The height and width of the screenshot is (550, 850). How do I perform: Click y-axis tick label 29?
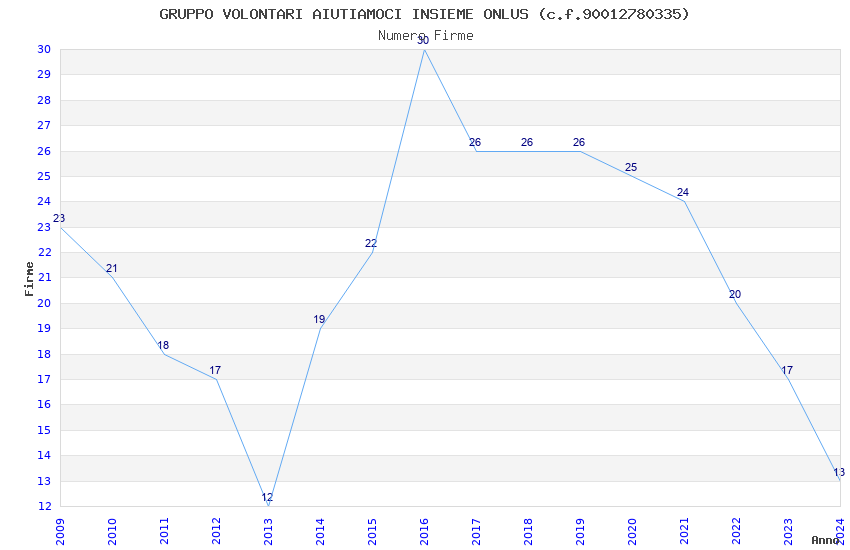coord(44,75)
